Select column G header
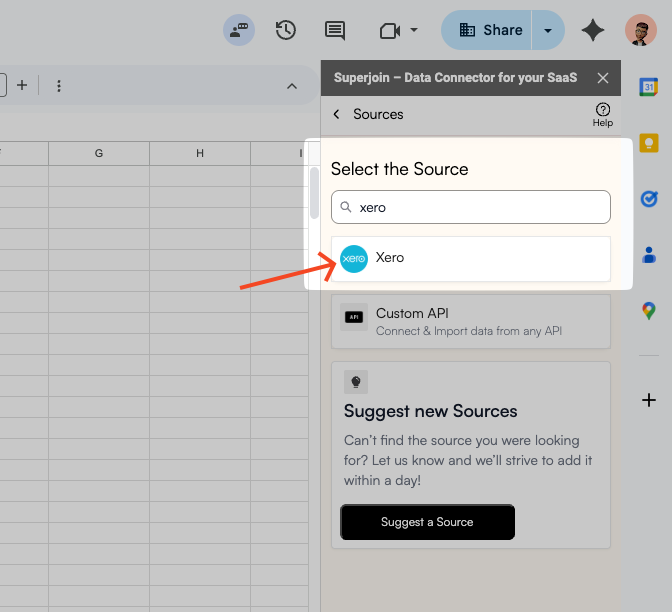Screen dimensions: 672x612 99,153
